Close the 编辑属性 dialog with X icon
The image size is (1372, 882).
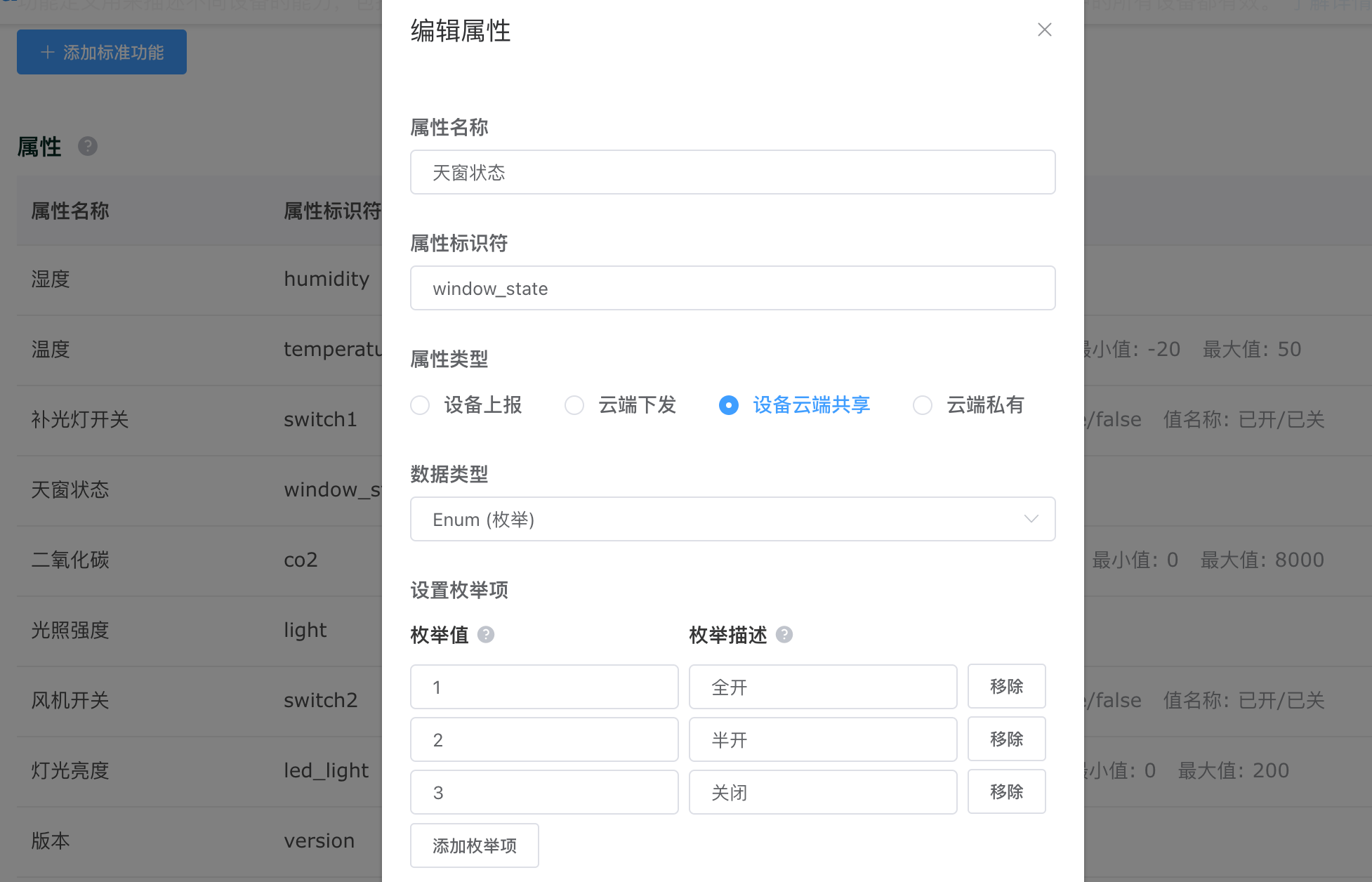click(x=1044, y=29)
